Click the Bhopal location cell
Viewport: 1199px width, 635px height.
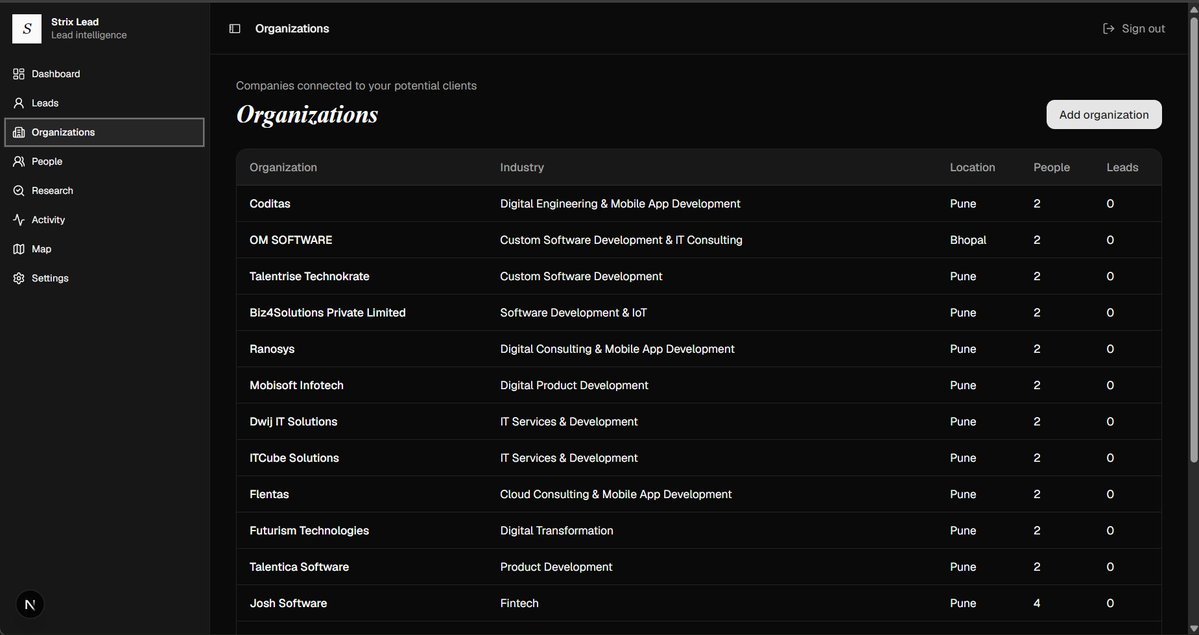968,240
